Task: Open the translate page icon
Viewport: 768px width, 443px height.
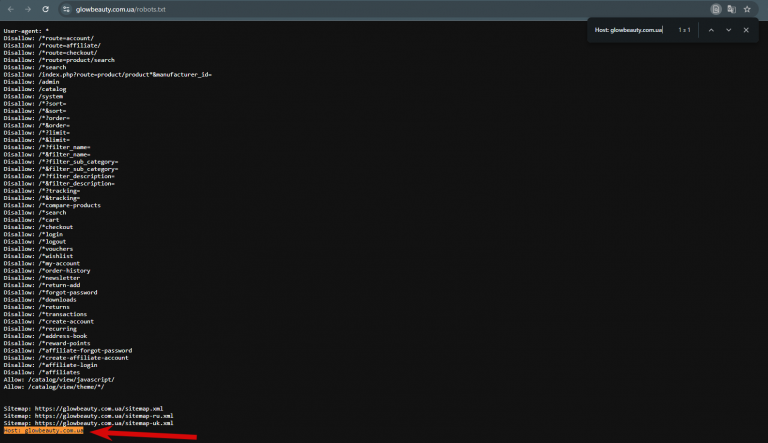Action: [731, 9]
